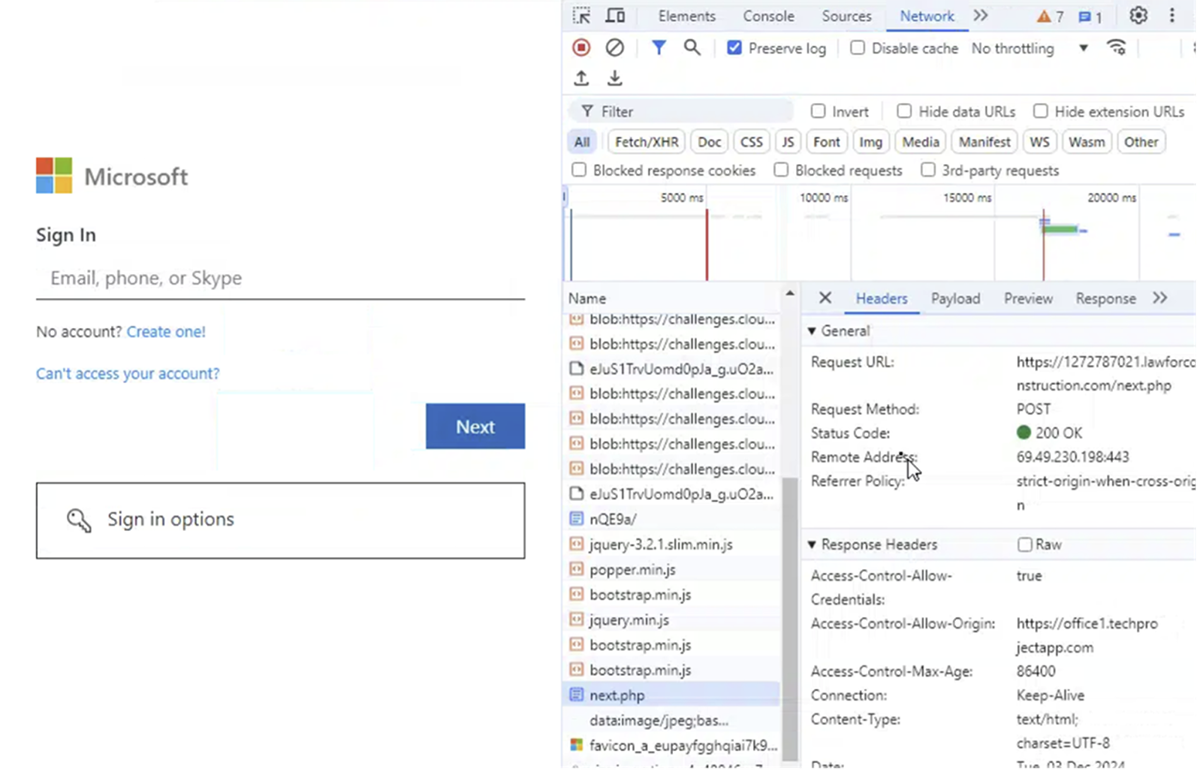The width and height of the screenshot is (1200, 772).
Task: Open DevTools three-dot customize menu
Action: point(1172,16)
